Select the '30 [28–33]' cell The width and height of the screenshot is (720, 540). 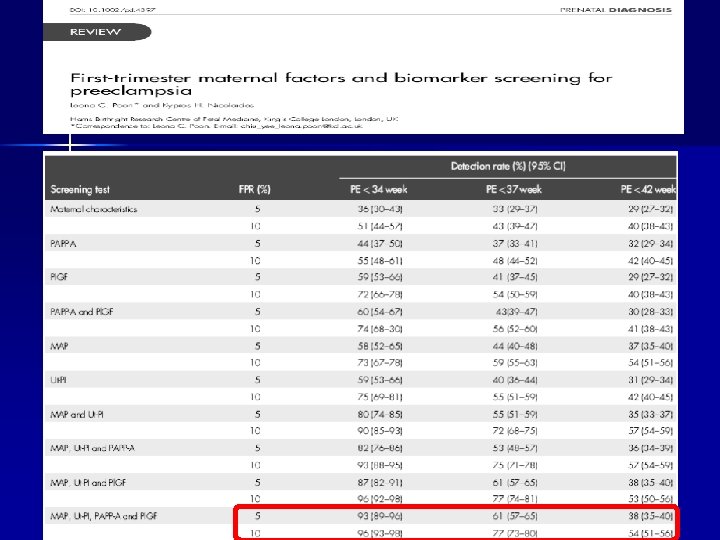tap(651, 312)
